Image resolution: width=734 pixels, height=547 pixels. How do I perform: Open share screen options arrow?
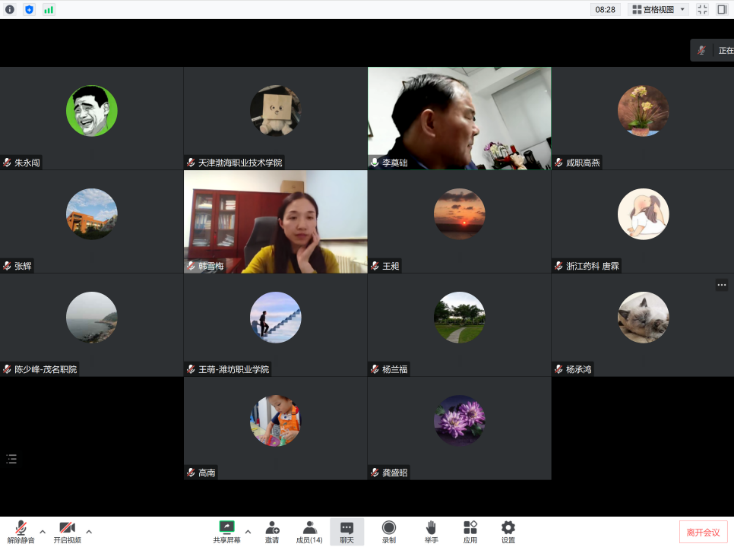248,531
